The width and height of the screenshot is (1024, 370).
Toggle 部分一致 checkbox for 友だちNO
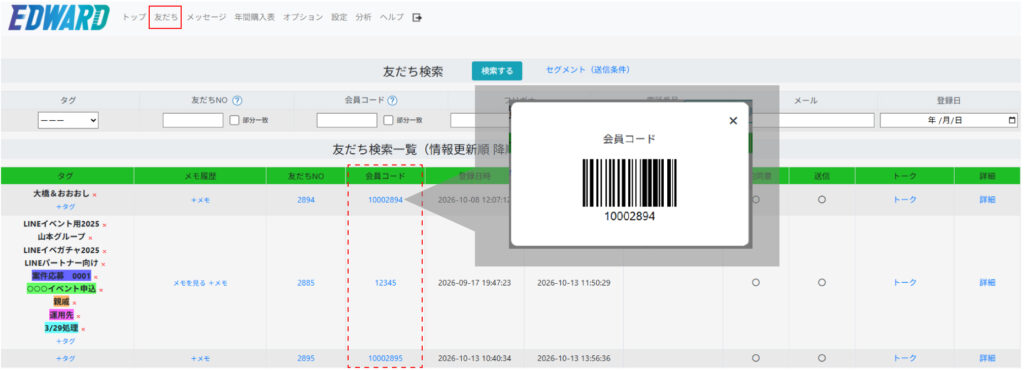pos(234,120)
